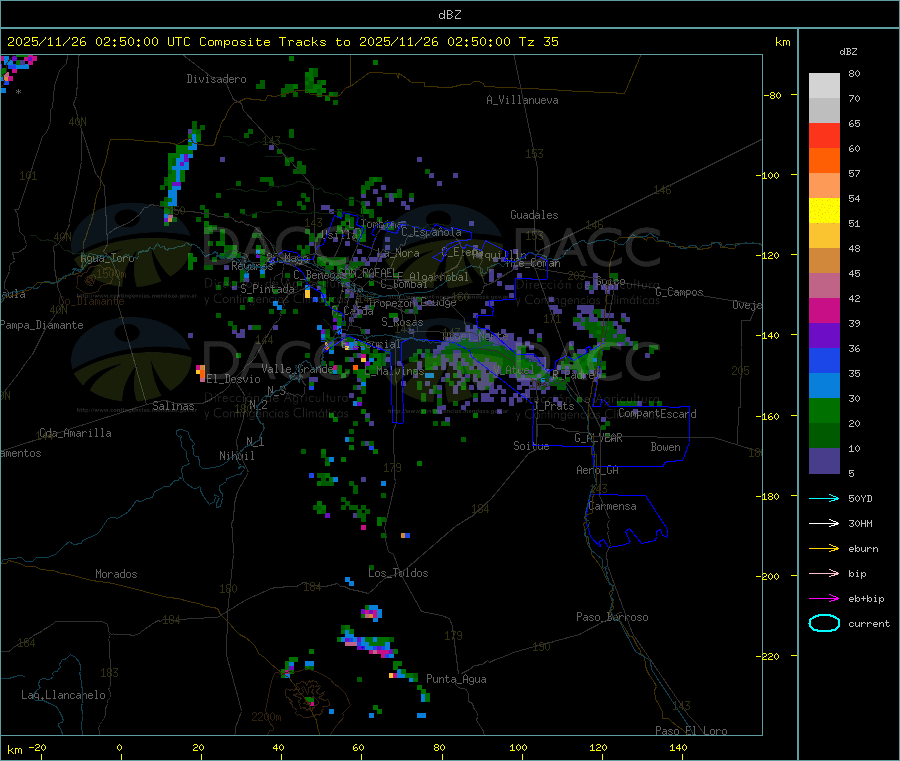Click the Punta_Agua map label

point(456,679)
